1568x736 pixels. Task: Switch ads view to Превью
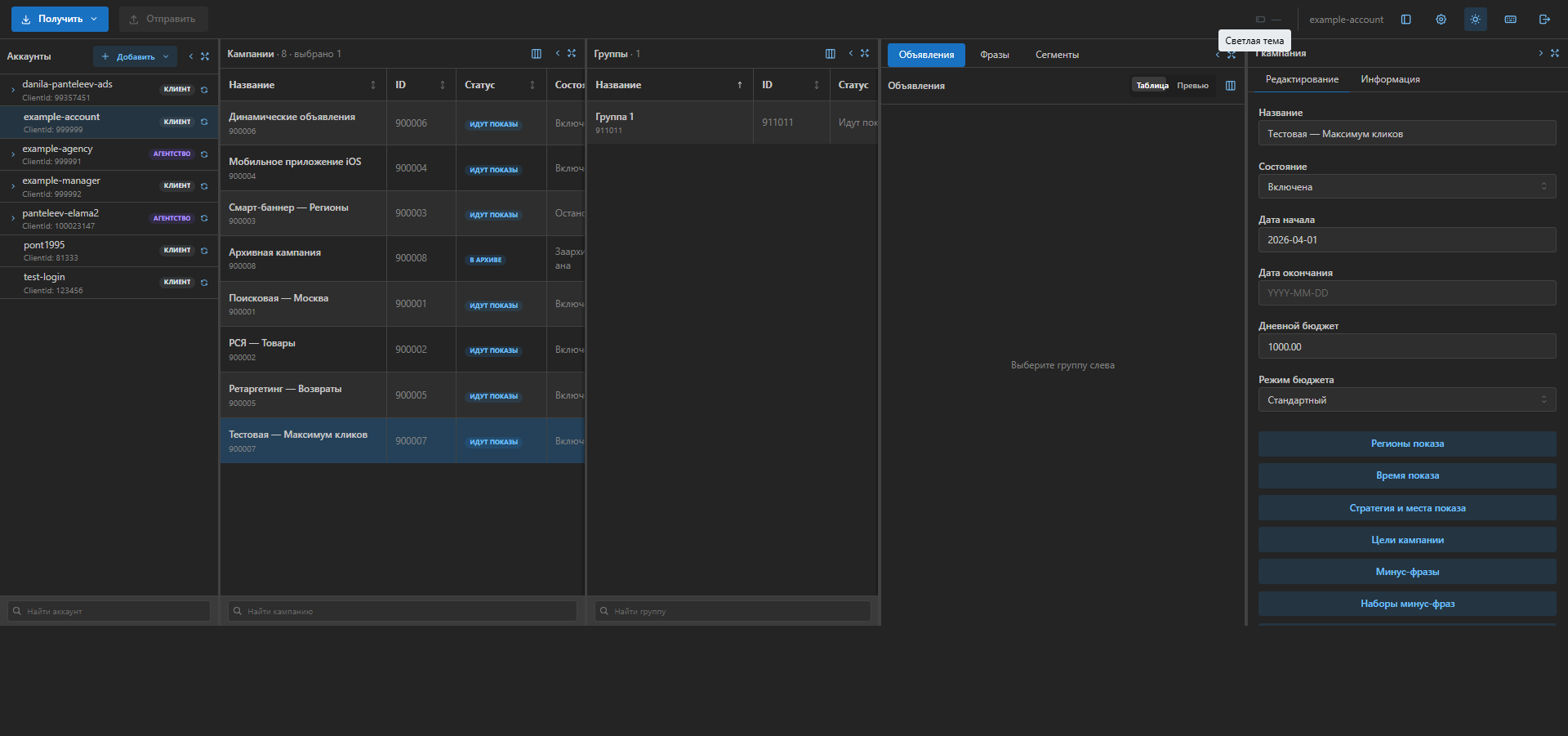coord(1192,86)
